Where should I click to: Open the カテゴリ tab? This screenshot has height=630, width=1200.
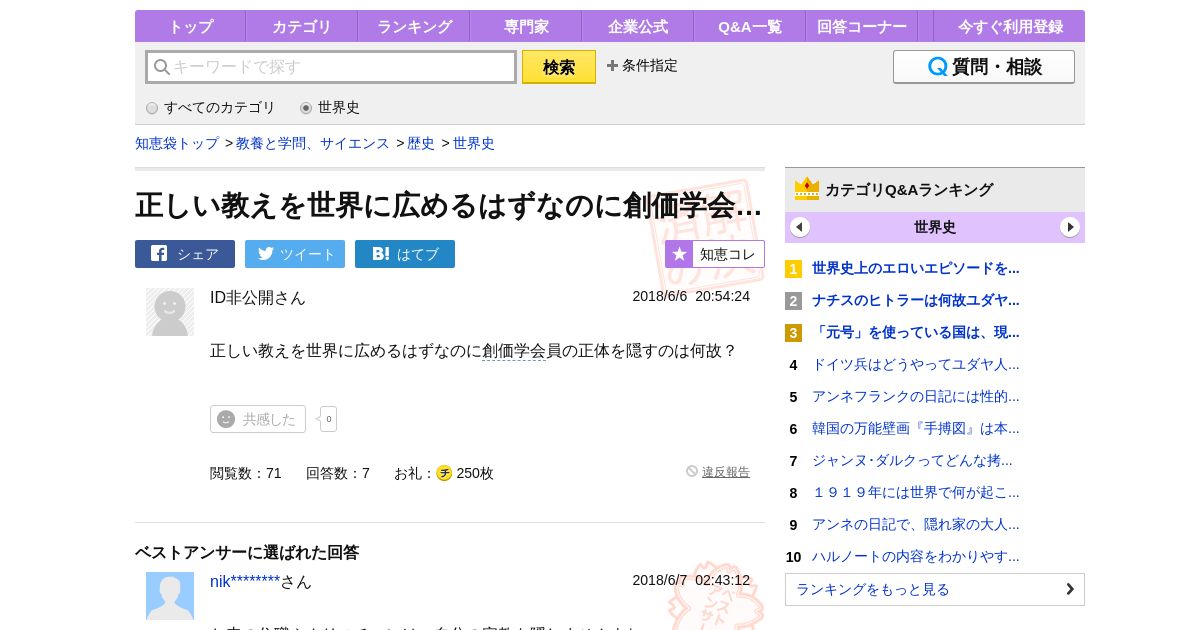[301, 26]
